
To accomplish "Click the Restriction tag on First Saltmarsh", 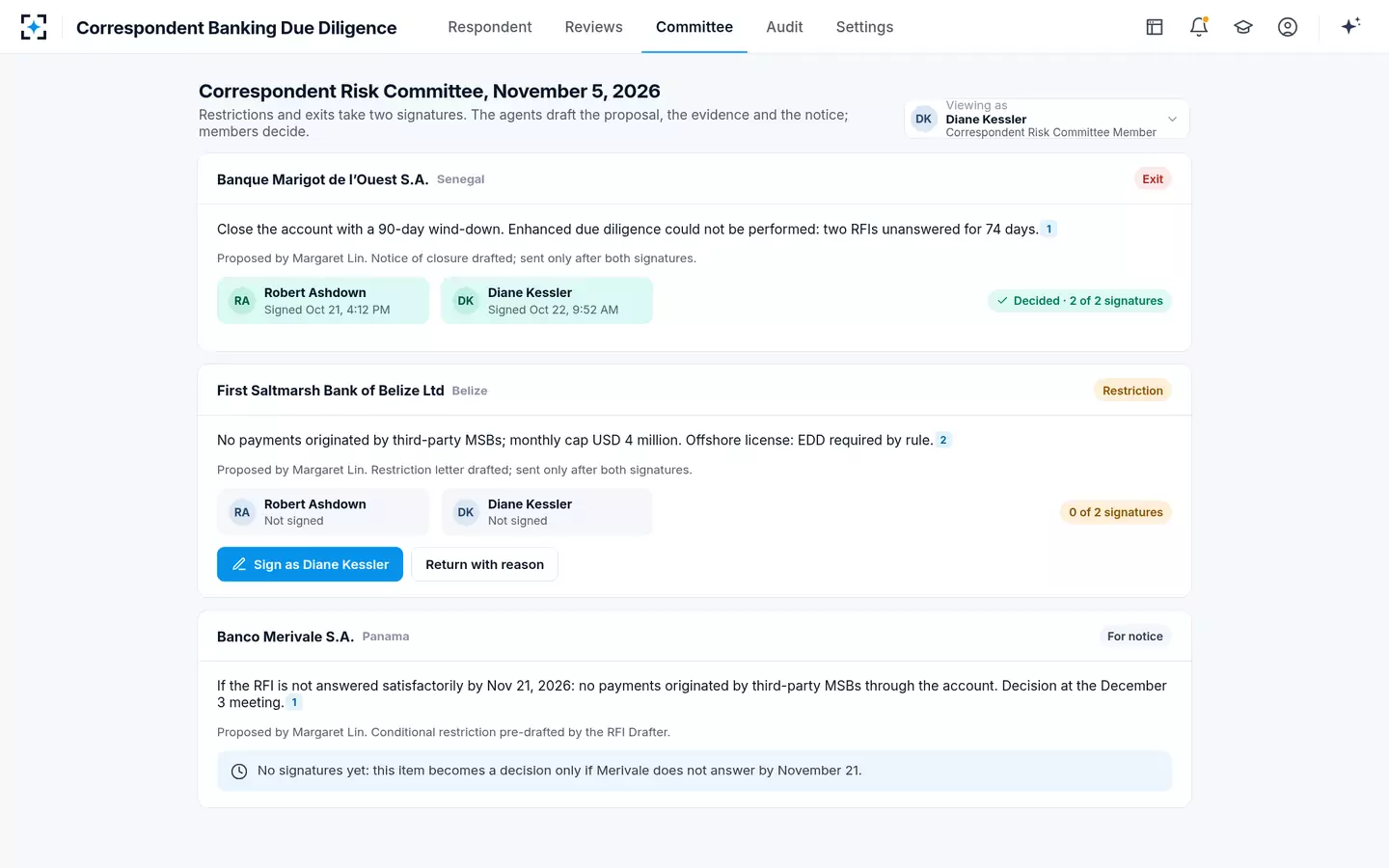I will pyautogui.click(x=1132, y=391).
